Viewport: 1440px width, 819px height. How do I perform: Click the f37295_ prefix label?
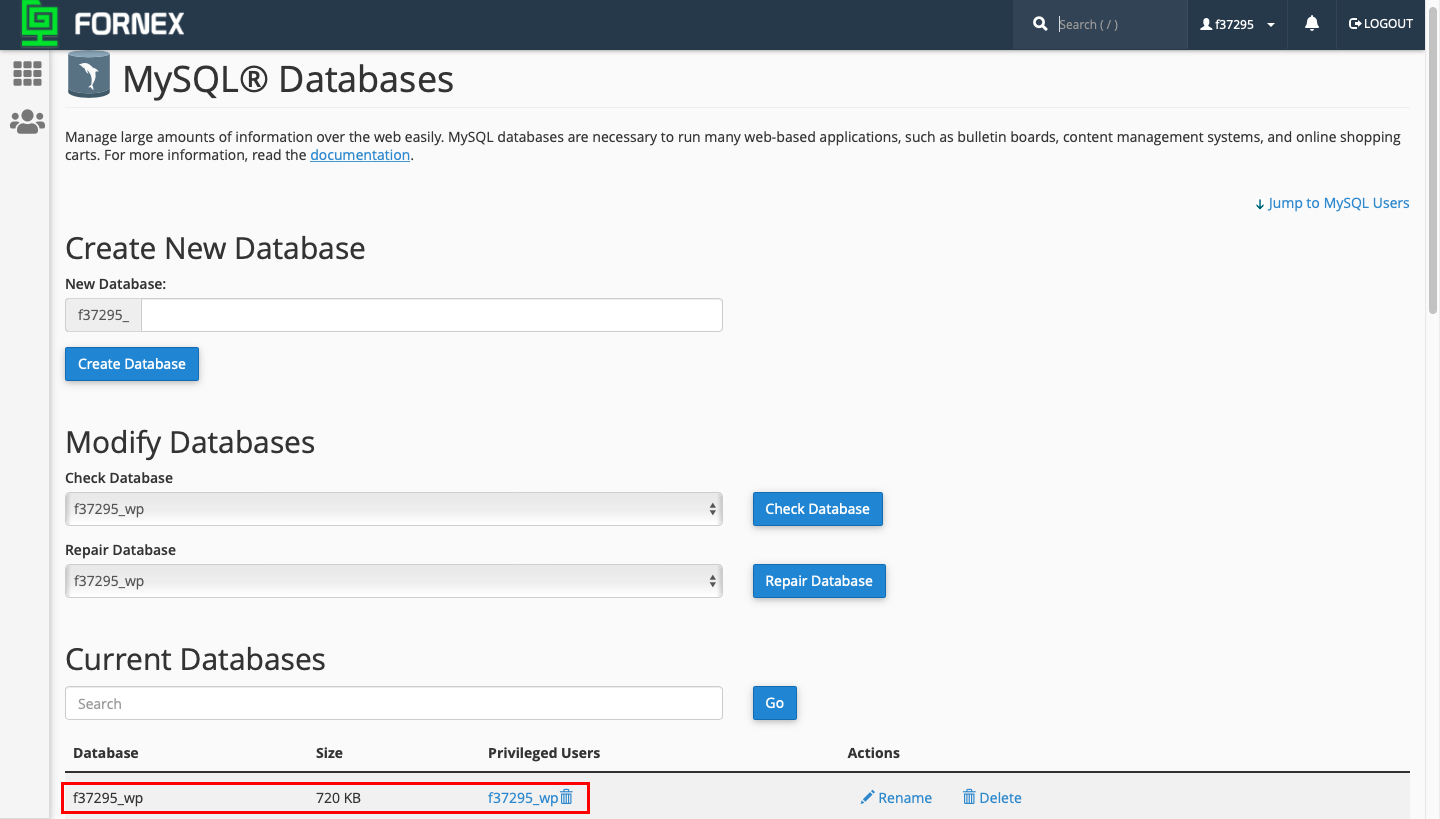tap(103, 315)
